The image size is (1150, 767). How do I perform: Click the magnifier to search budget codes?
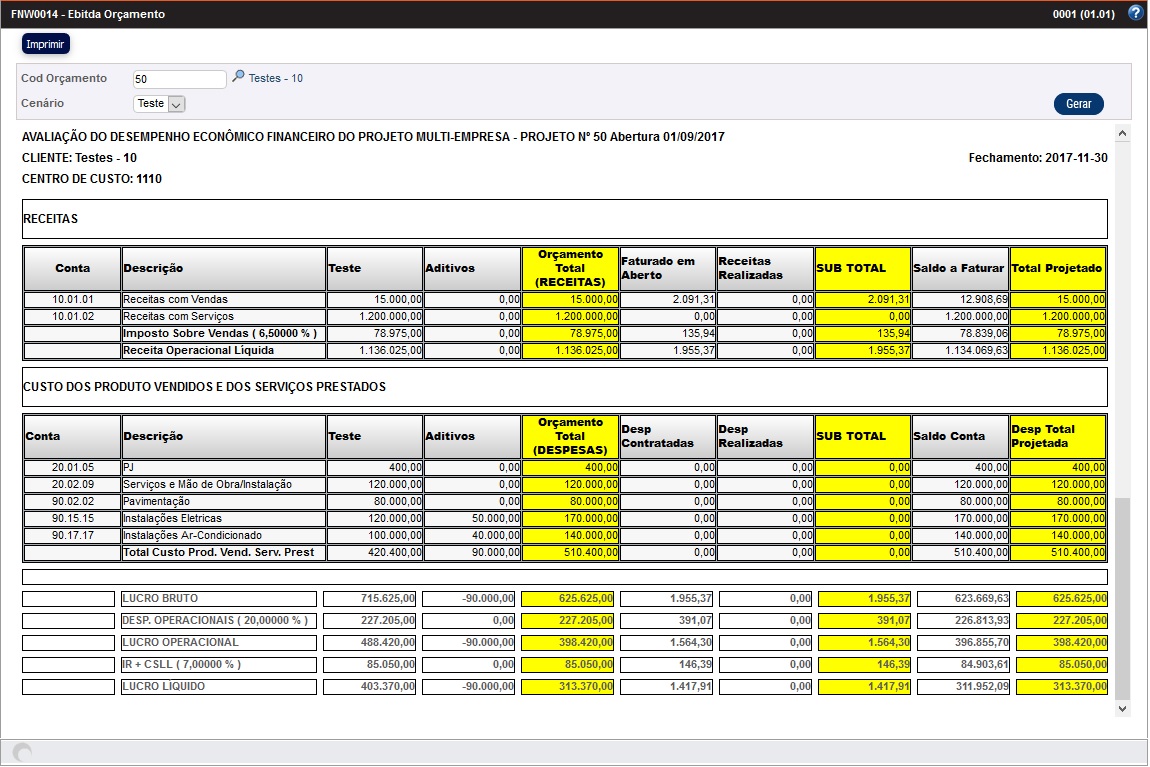[x=237, y=76]
